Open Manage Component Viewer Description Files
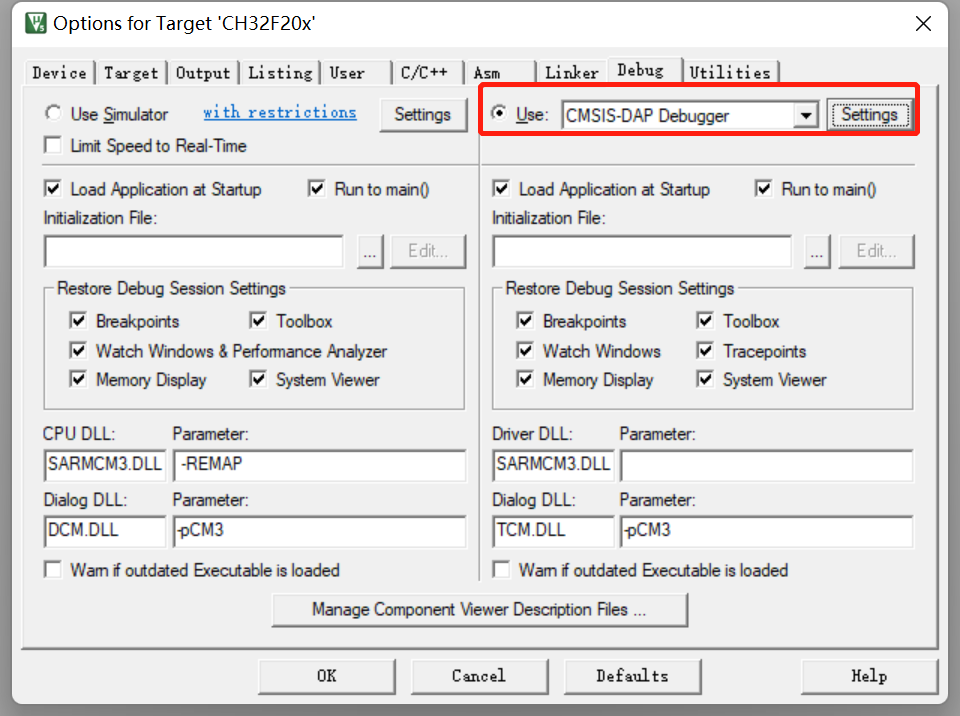The image size is (960, 716). click(x=479, y=610)
